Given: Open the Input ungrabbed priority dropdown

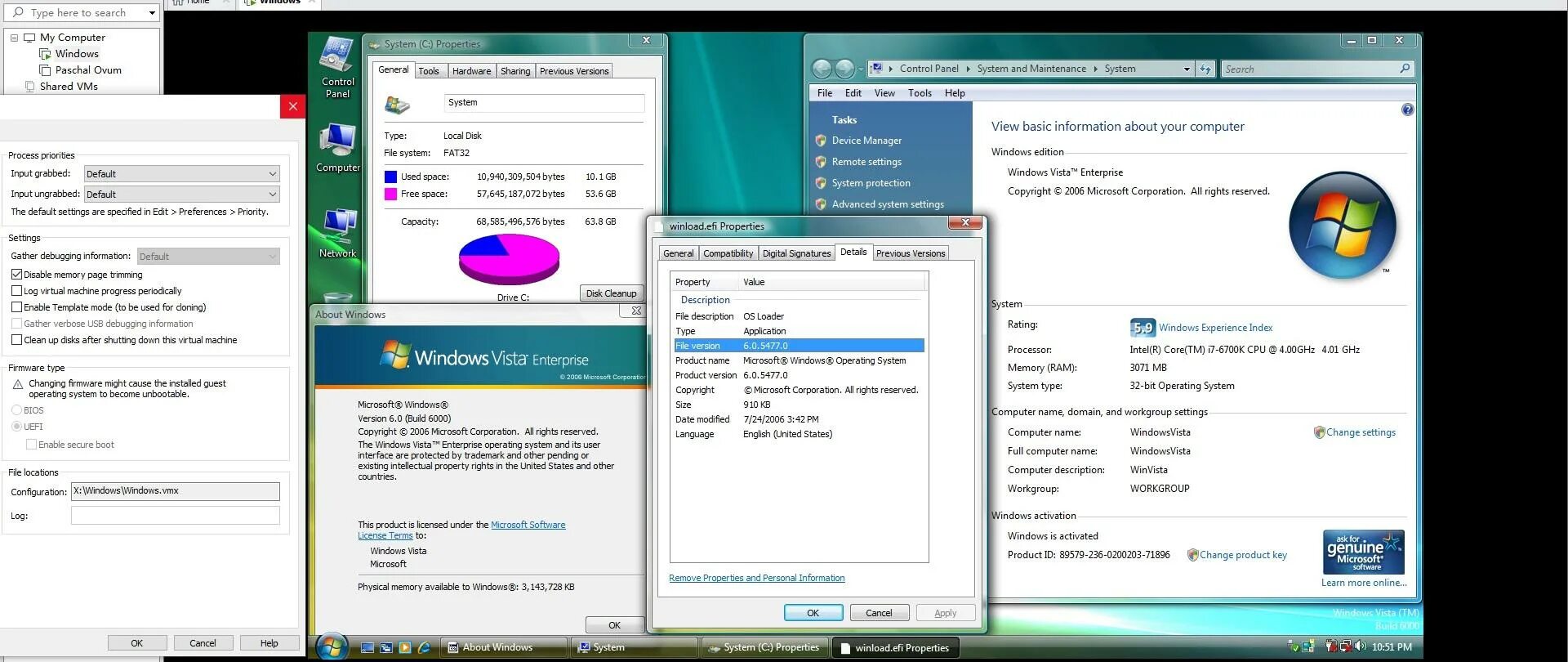Looking at the screenshot, I should [x=182, y=195].
